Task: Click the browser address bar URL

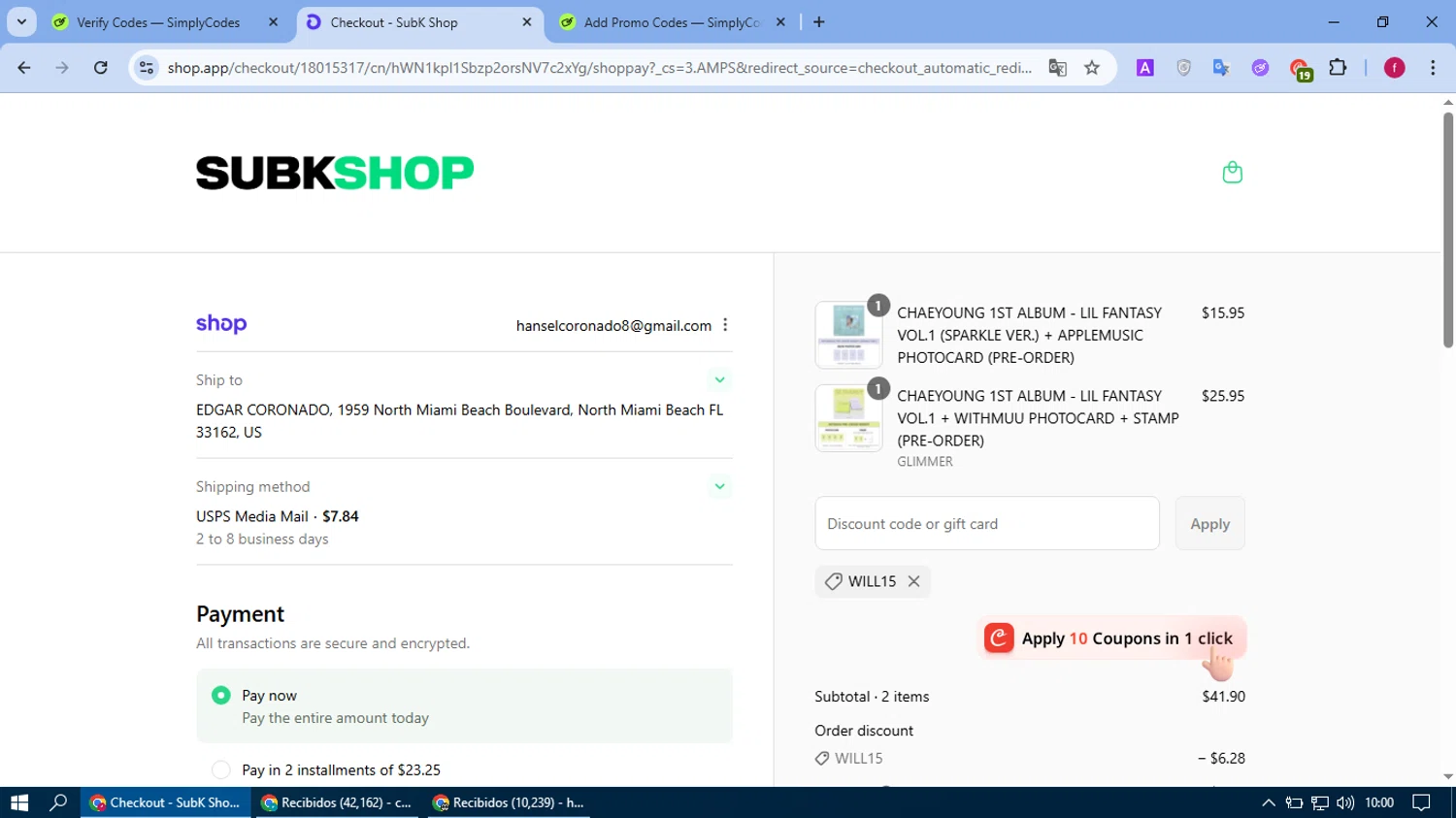Action: click(599, 68)
